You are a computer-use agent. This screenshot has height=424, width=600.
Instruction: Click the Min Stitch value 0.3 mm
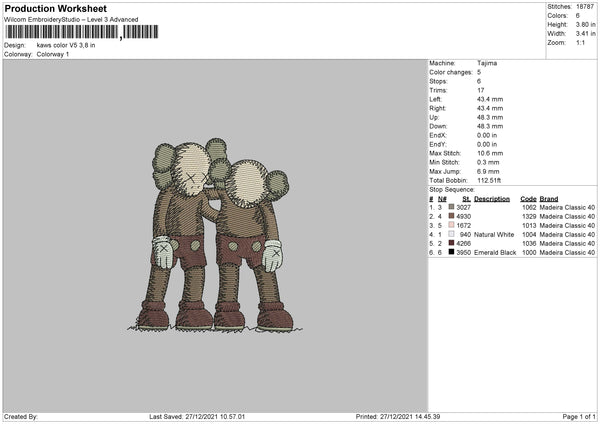[488, 162]
